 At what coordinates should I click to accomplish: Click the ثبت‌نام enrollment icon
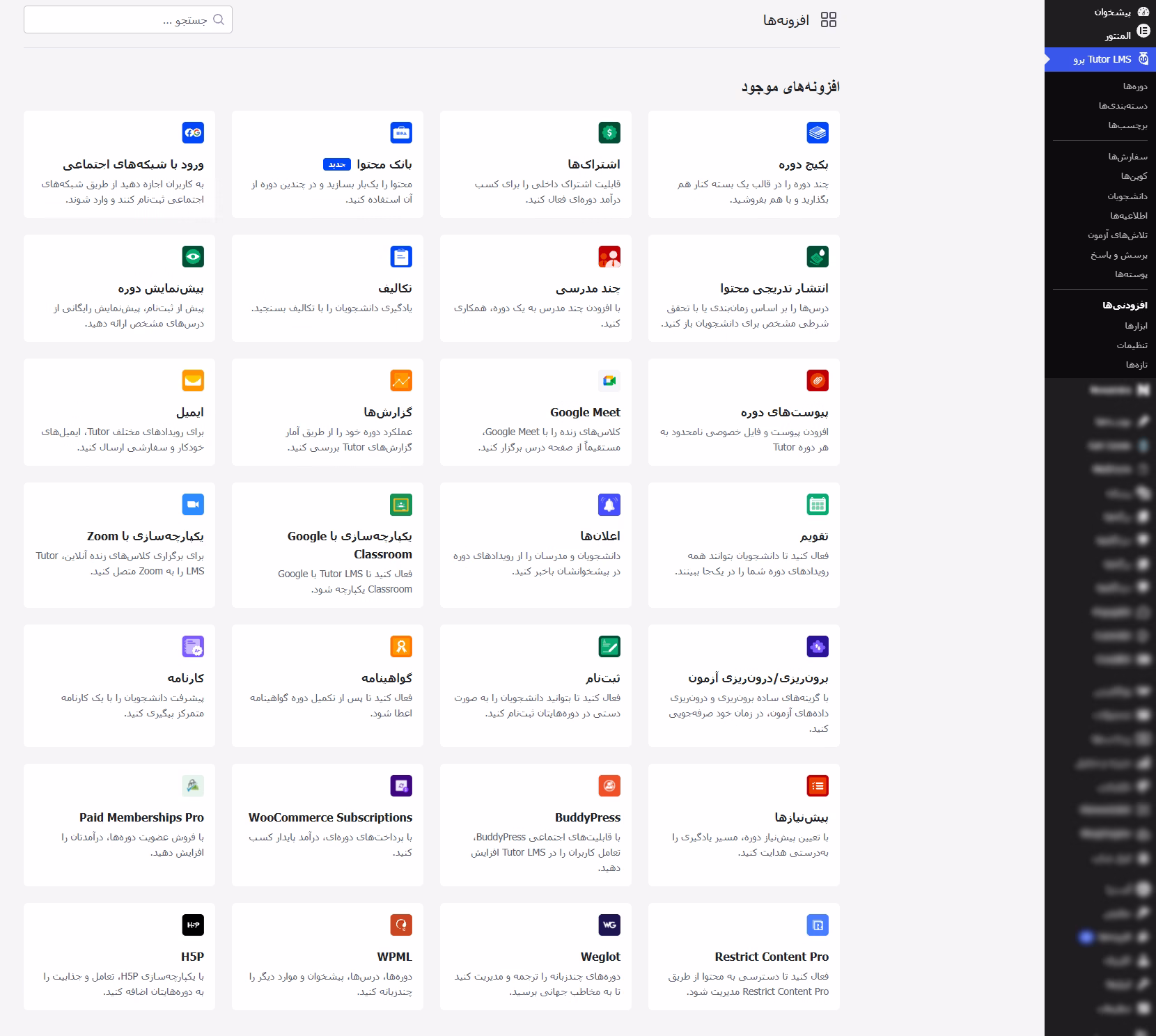[609, 646]
